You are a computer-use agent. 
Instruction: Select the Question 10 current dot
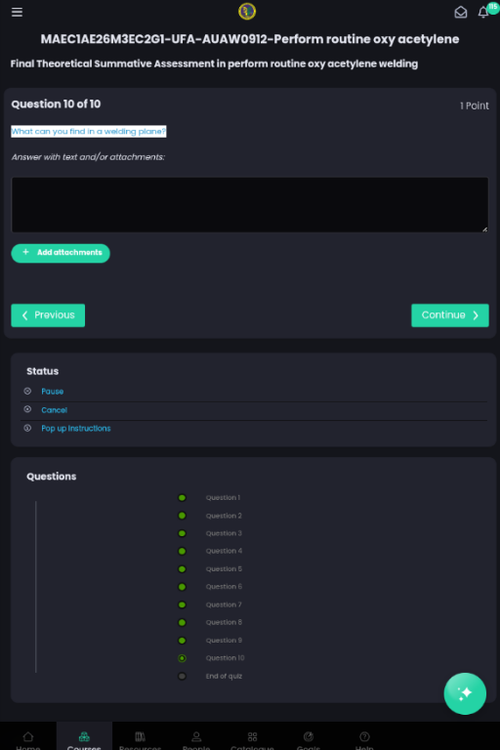[182, 658]
